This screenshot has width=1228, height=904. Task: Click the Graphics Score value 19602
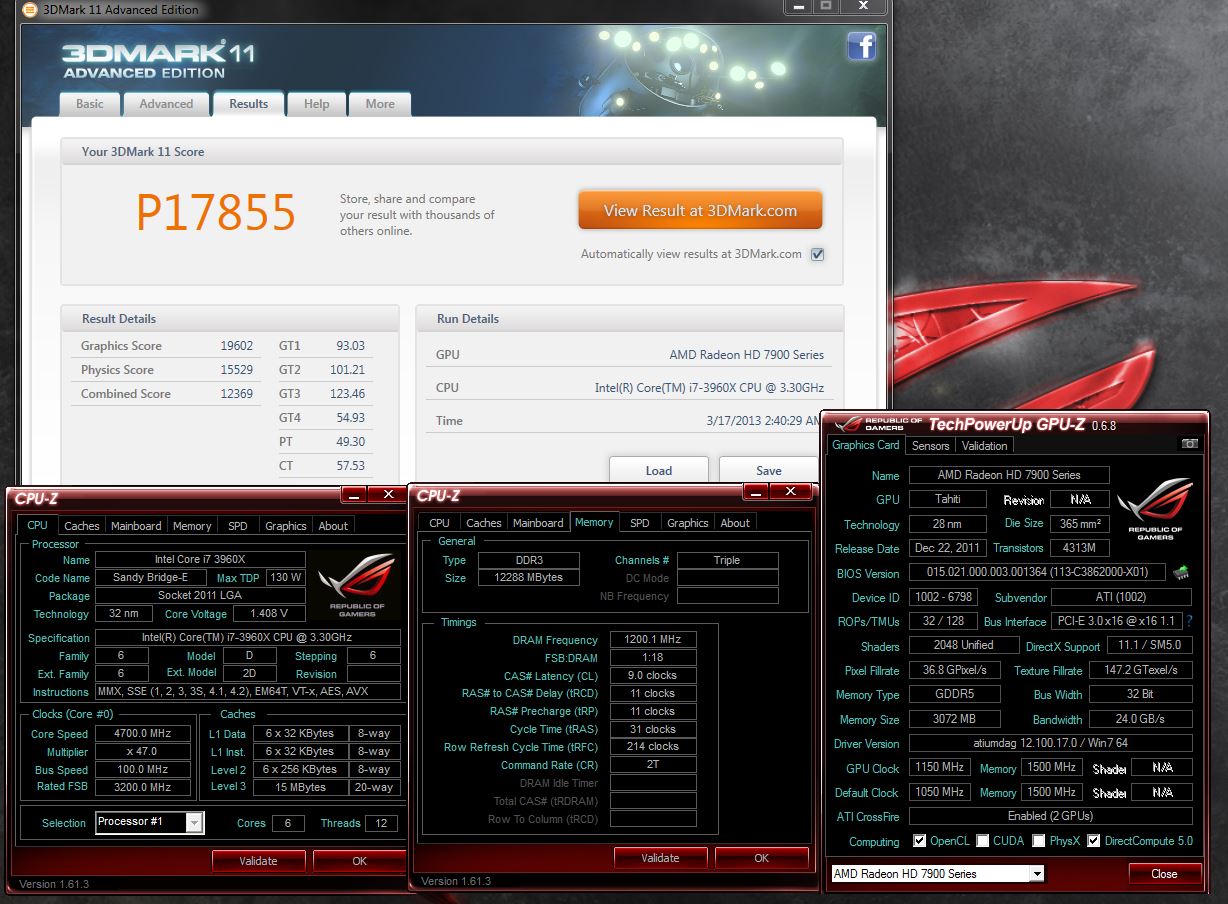pyautogui.click(x=238, y=346)
